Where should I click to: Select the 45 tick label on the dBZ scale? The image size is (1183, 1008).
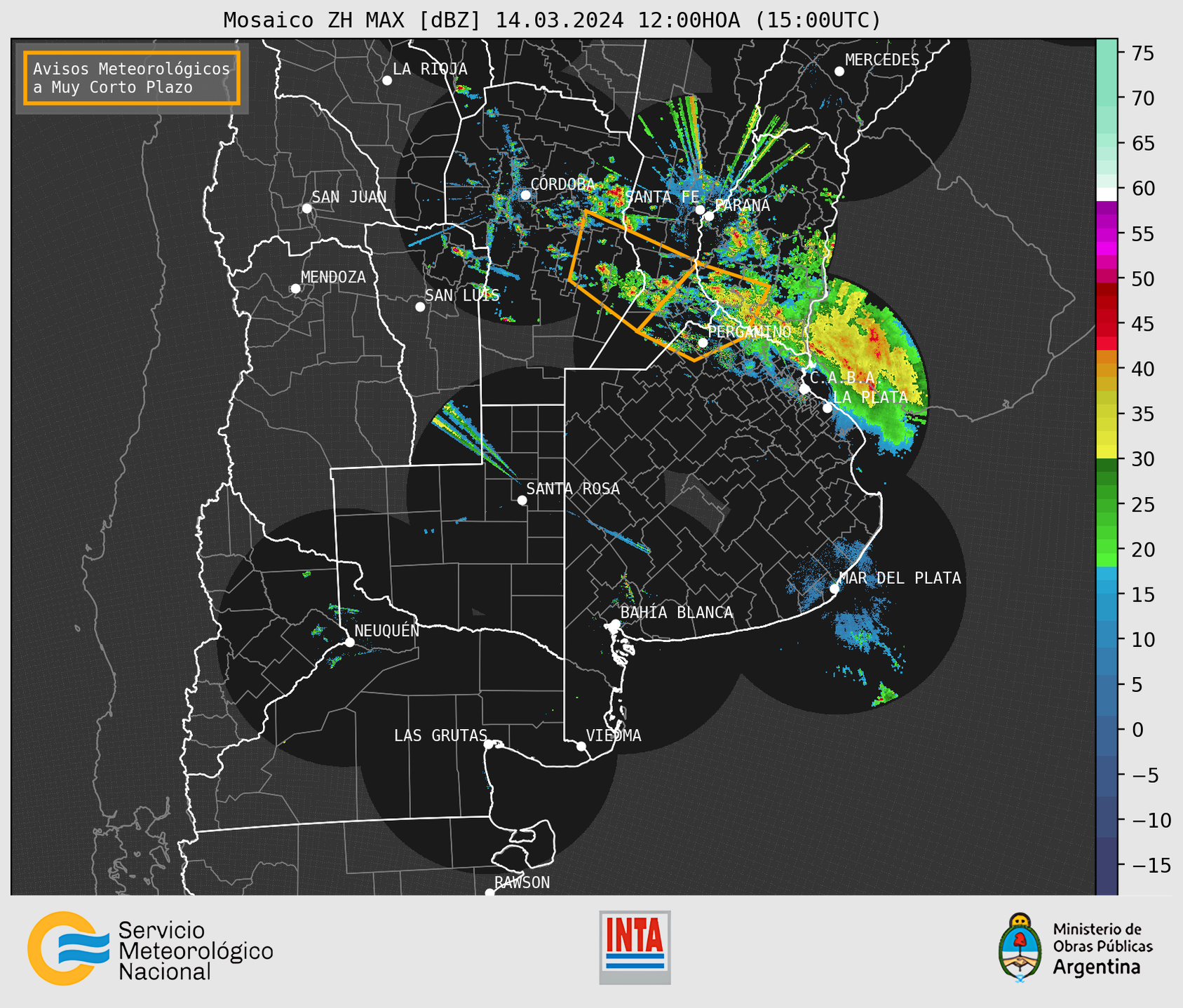click(x=1142, y=324)
